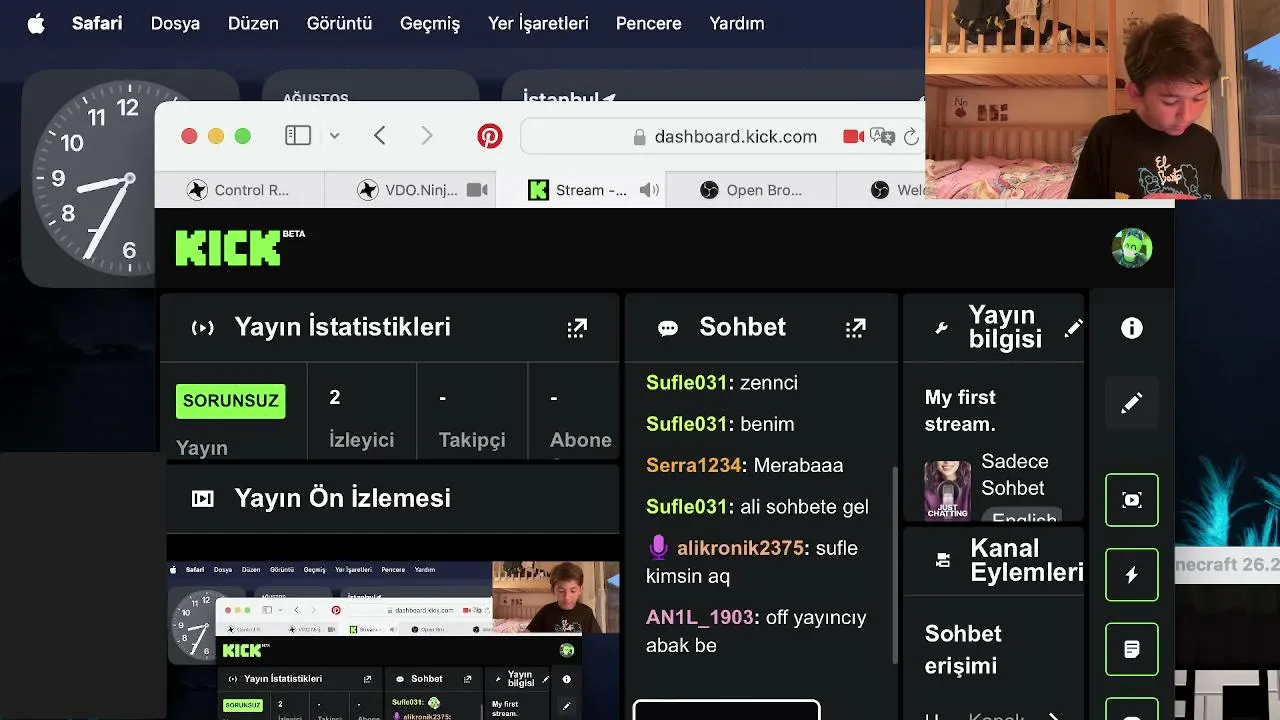The image size is (1280, 720).
Task: Click the 'ali sohbete gel' chat message
Action: tap(804, 507)
